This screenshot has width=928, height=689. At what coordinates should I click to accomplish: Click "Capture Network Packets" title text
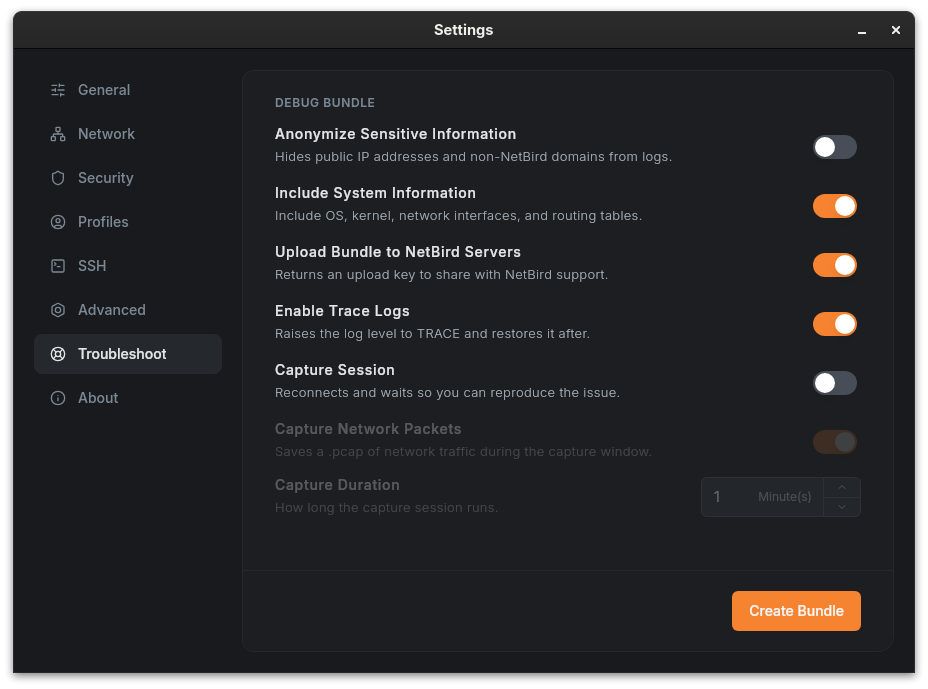click(368, 429)
